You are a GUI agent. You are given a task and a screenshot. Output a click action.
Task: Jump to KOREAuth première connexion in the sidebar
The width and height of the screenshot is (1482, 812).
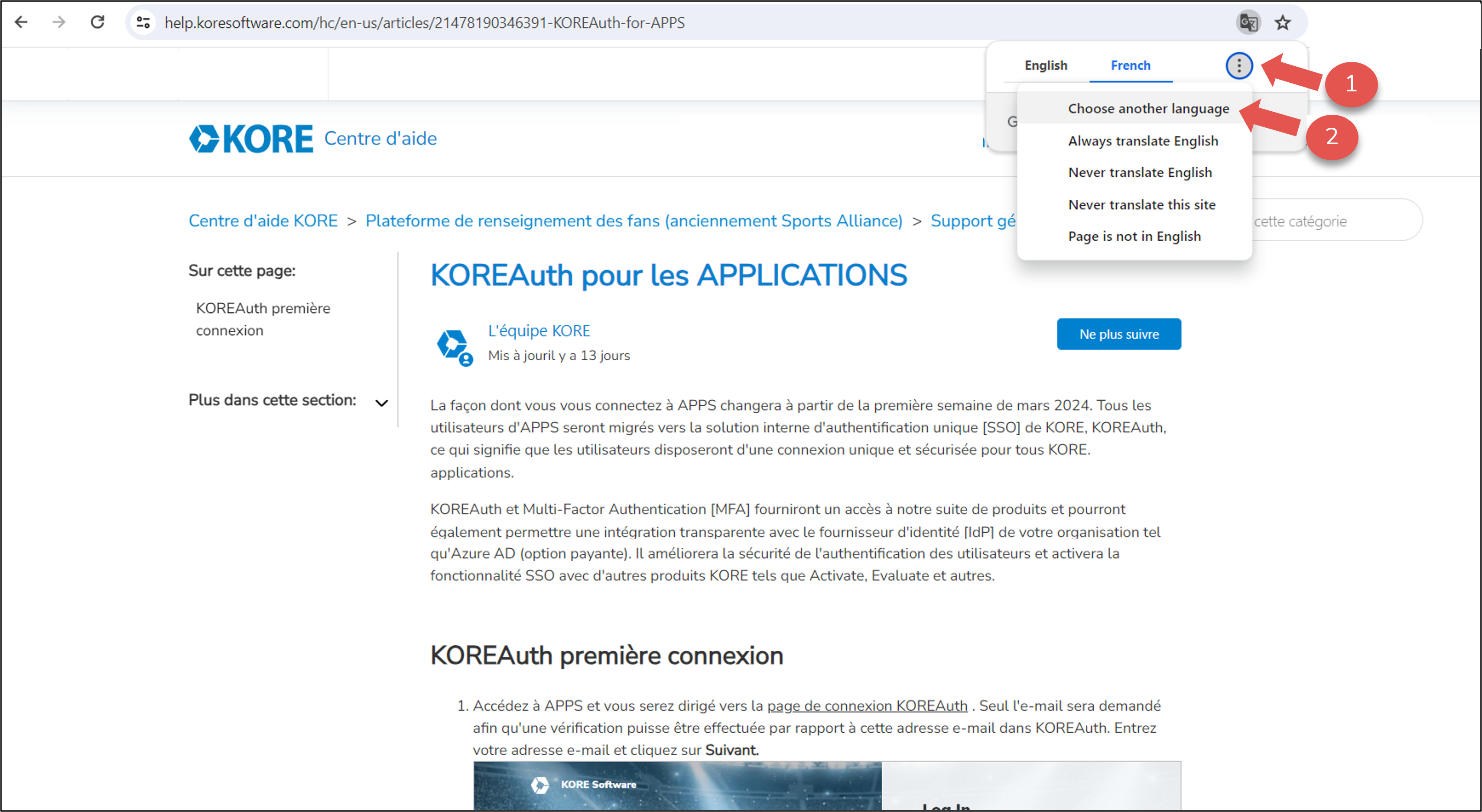(263, 319)
